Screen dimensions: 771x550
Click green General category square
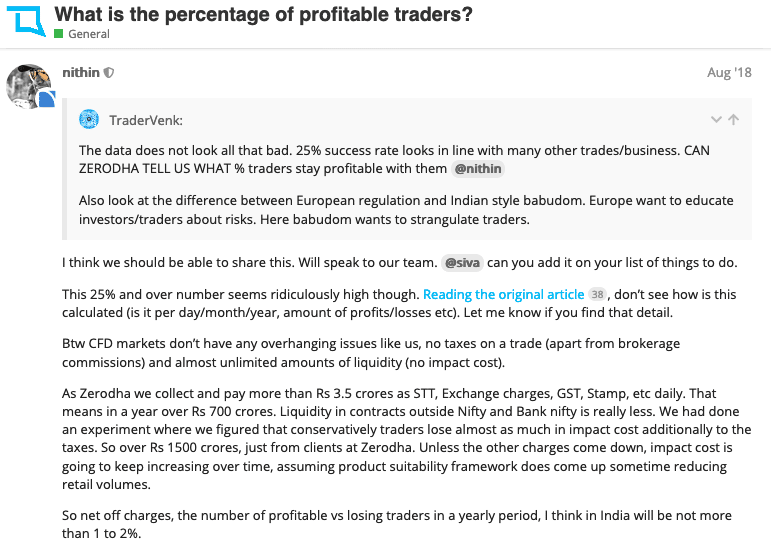pos(59,33)
